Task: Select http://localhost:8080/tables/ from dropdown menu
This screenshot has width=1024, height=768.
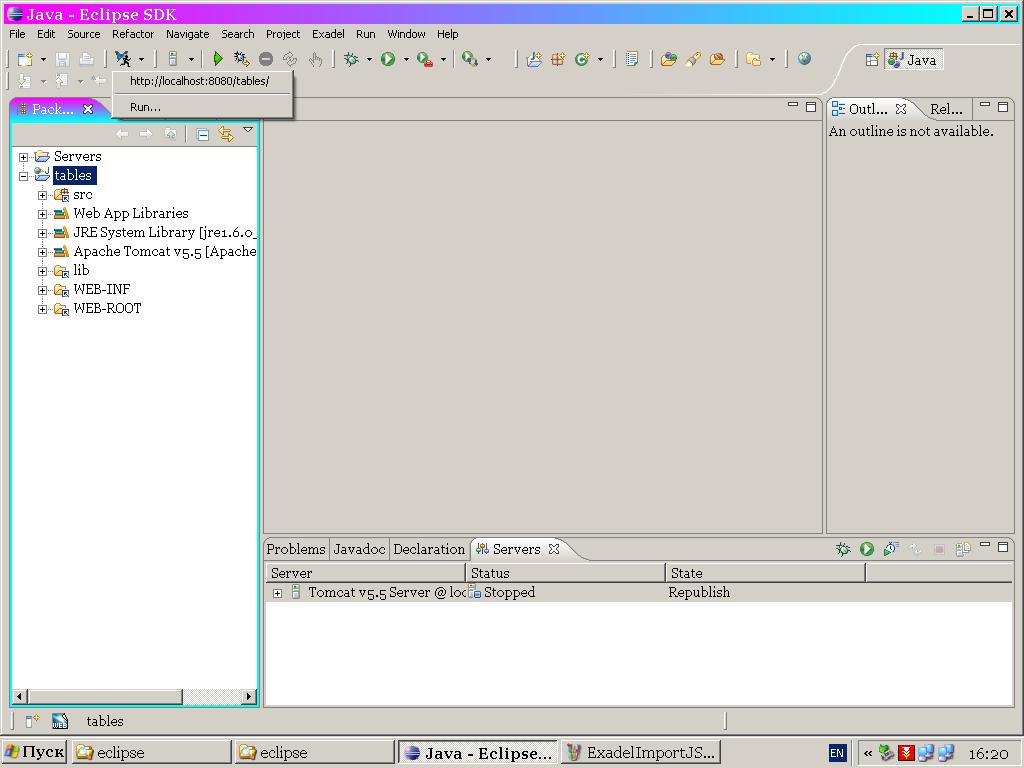Action: 200,81
